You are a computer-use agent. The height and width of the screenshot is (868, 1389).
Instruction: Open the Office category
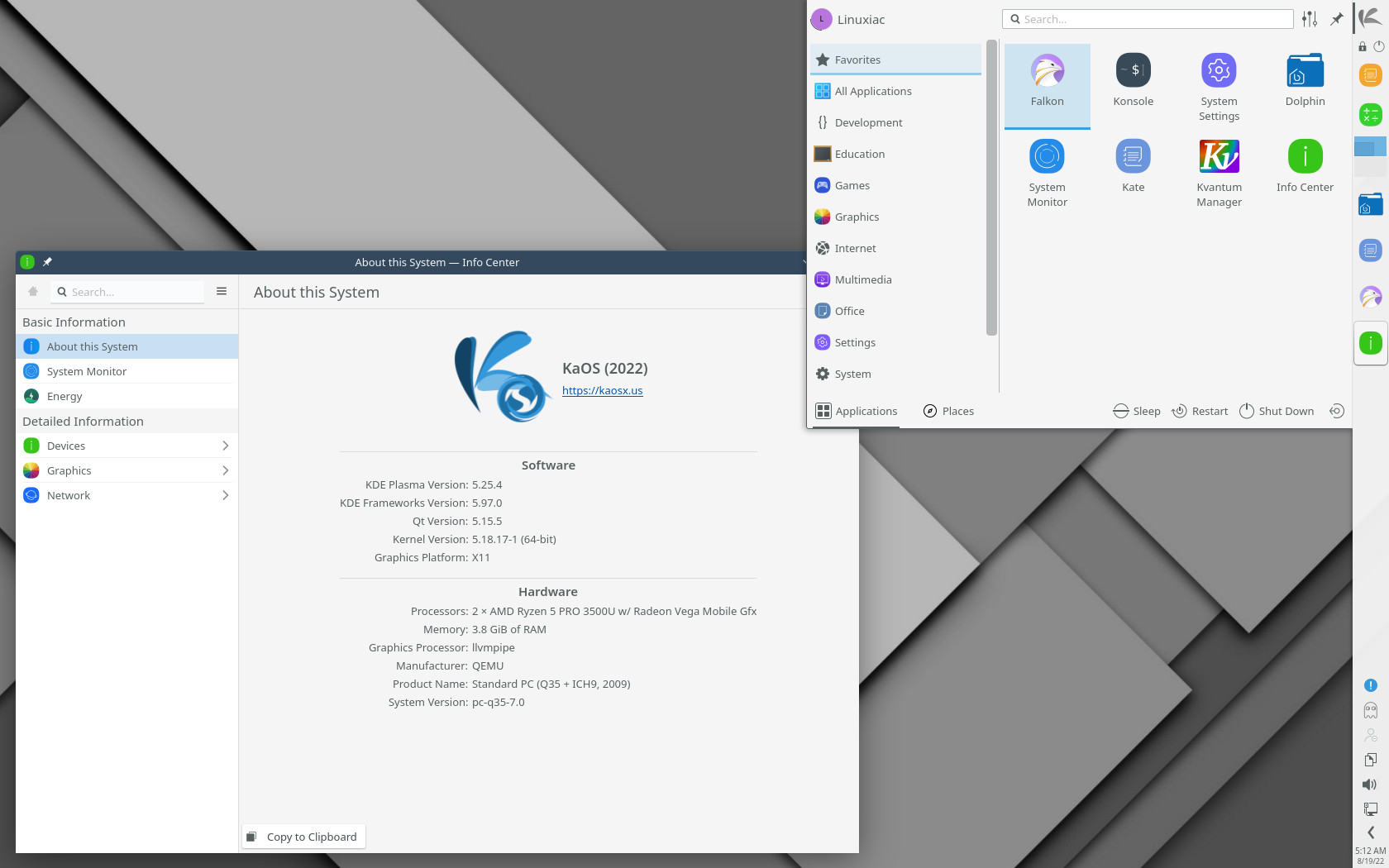tap(895, 311)
